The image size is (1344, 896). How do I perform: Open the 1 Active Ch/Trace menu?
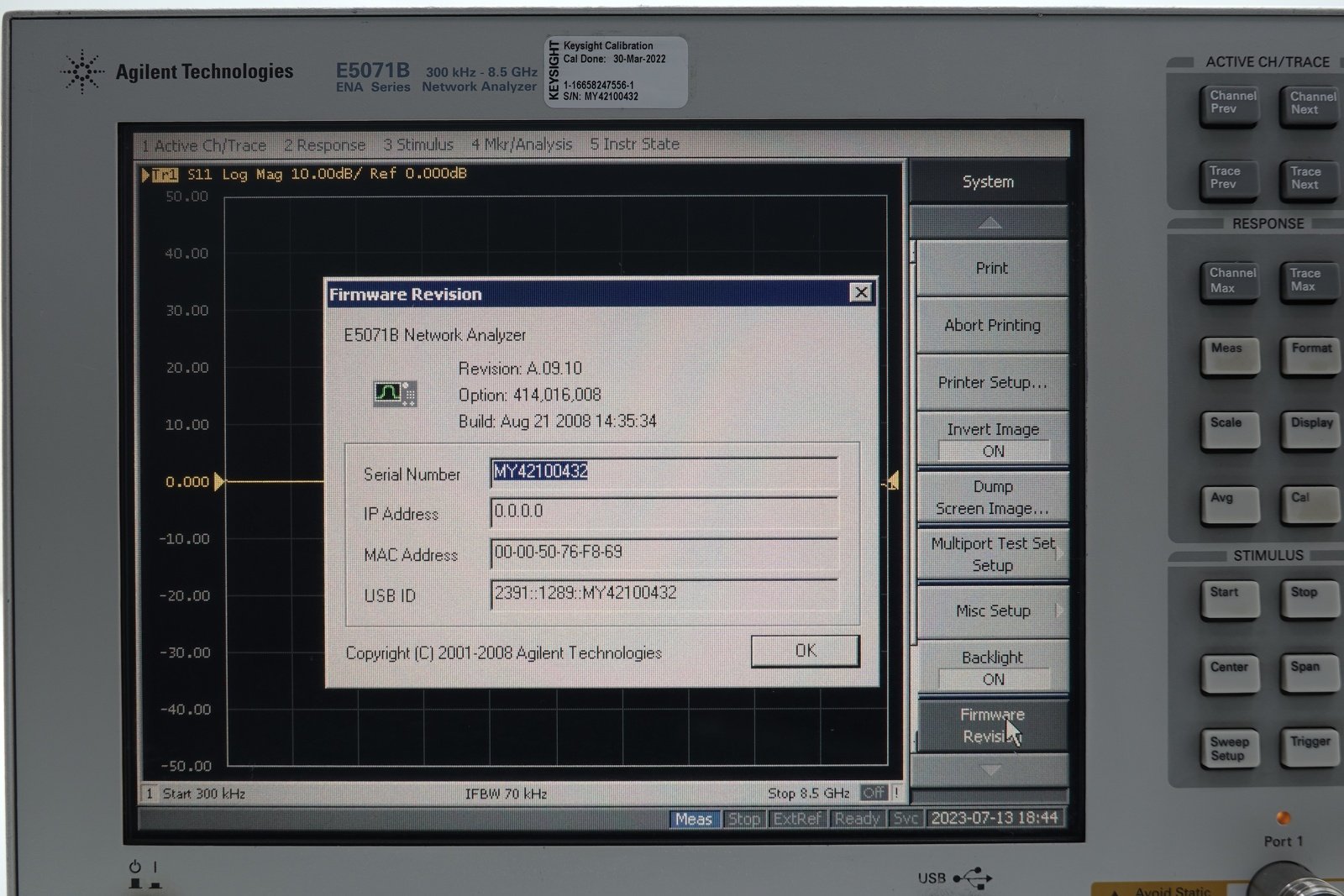pyautogui.click(x=203, y=145)
